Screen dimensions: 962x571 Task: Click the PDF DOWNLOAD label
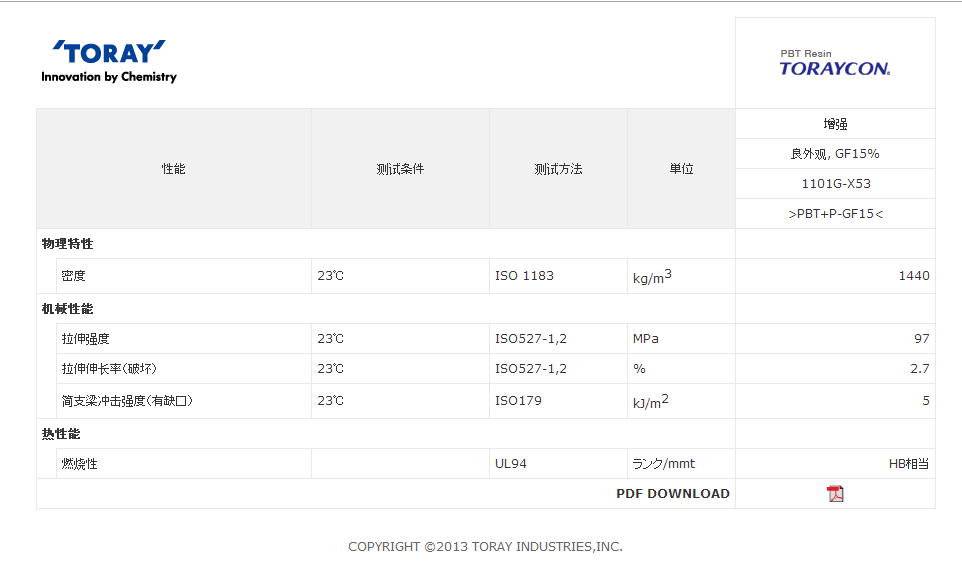(672, 493)
